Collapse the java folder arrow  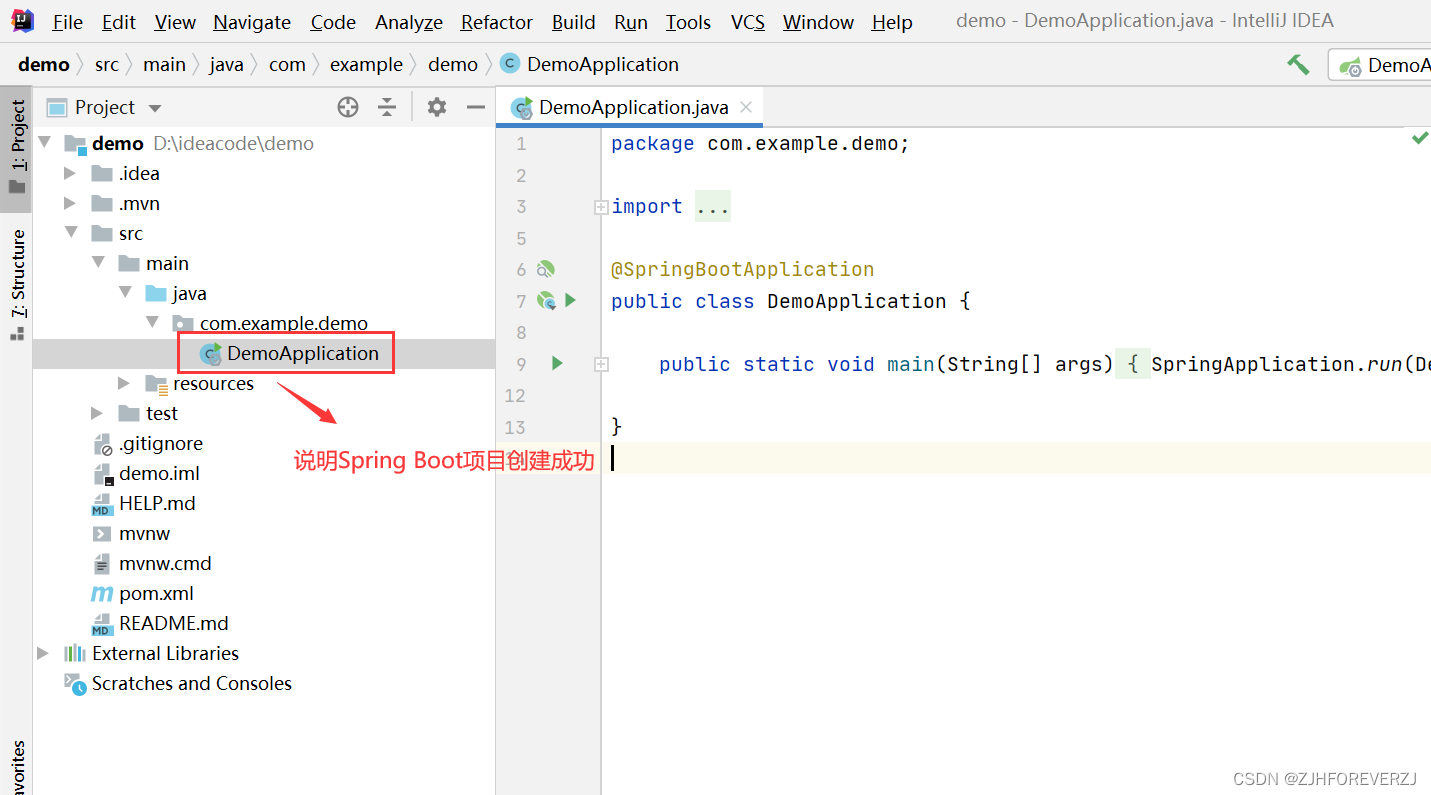[x=125, y=293]
